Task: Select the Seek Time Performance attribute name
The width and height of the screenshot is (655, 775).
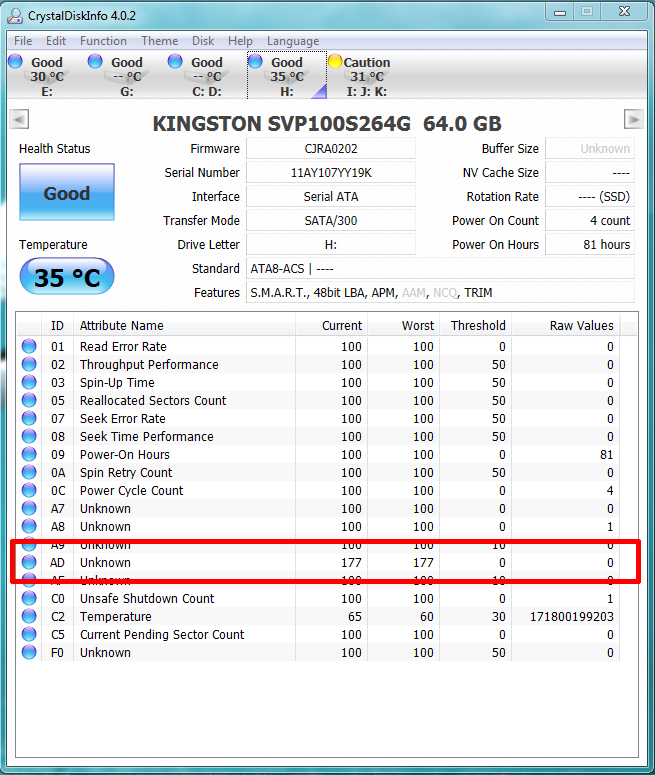Action: pos(146,436)
